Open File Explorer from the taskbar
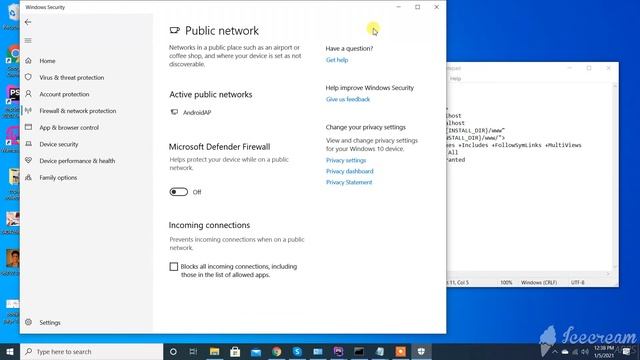640x360 pixels. [x=214, y=351]
